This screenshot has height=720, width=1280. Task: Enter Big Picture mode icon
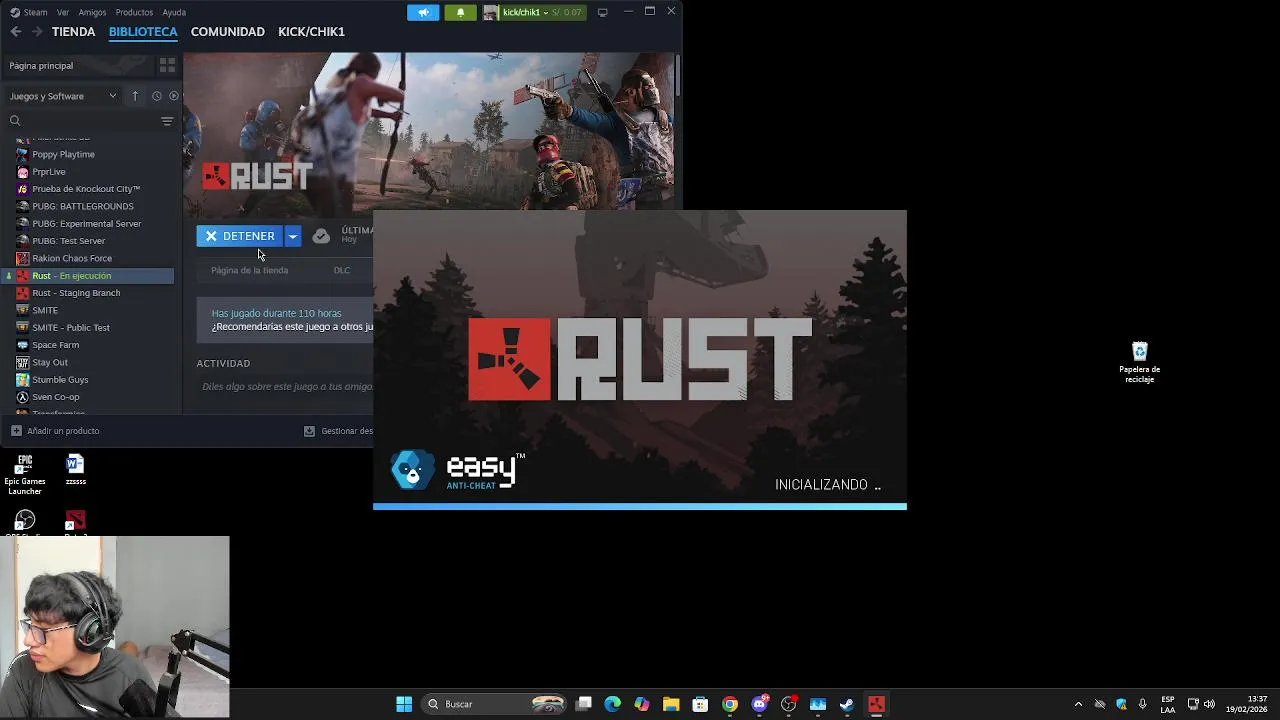pyautogui.click(x=602, y=12)
